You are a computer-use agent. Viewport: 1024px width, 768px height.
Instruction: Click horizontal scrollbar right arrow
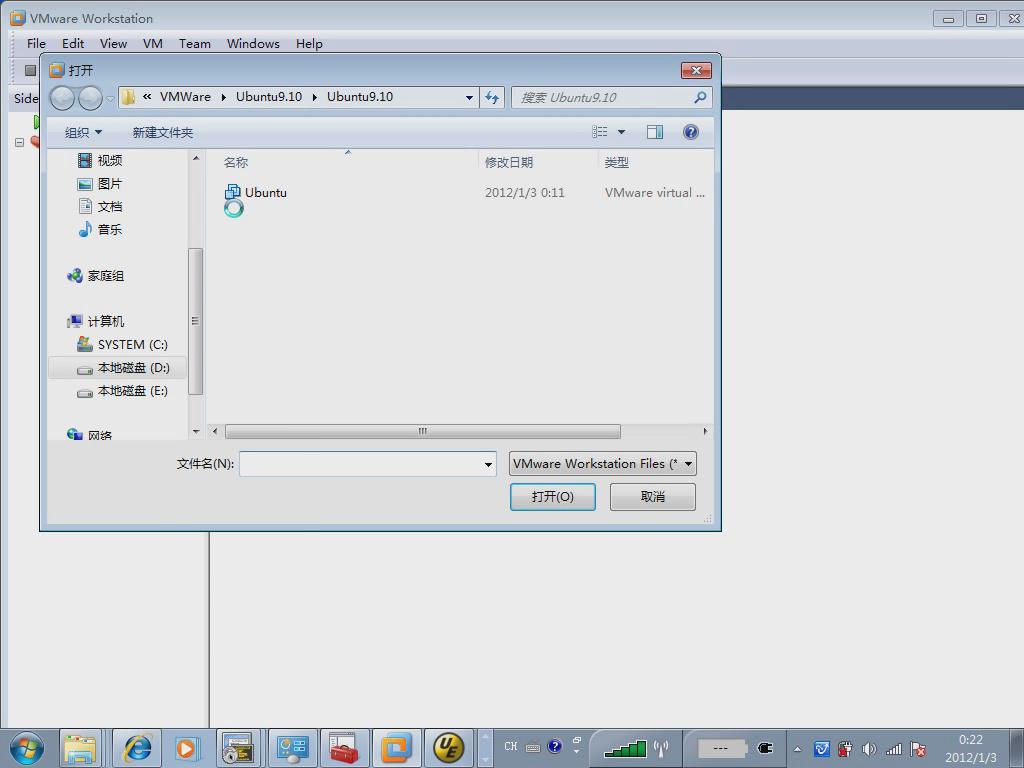pos(705,432)
